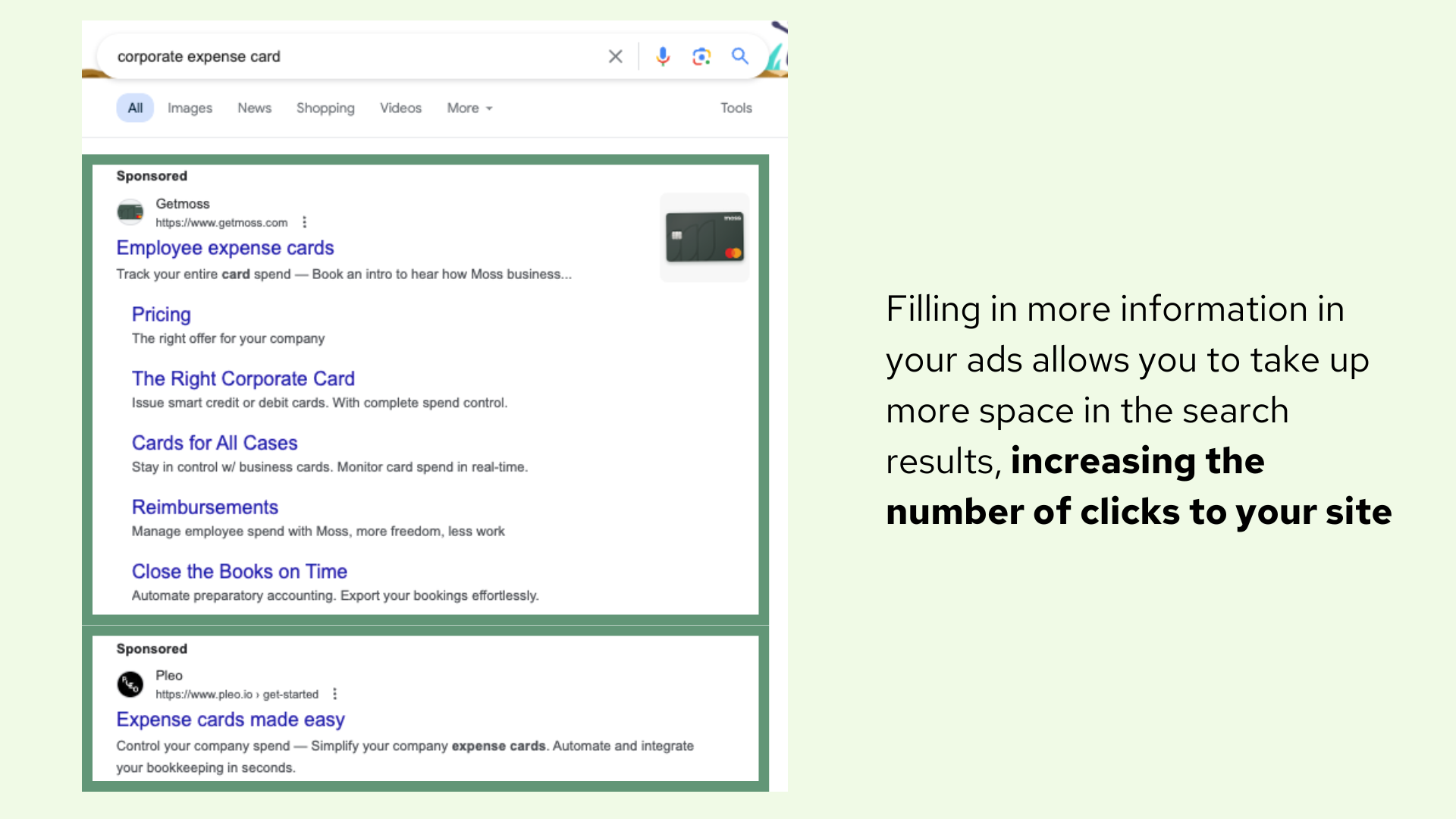The width and height of the screenshot is (1456, 819).
Task: Click "The right offer for your company" text
Action: click(x=228, y=338)
